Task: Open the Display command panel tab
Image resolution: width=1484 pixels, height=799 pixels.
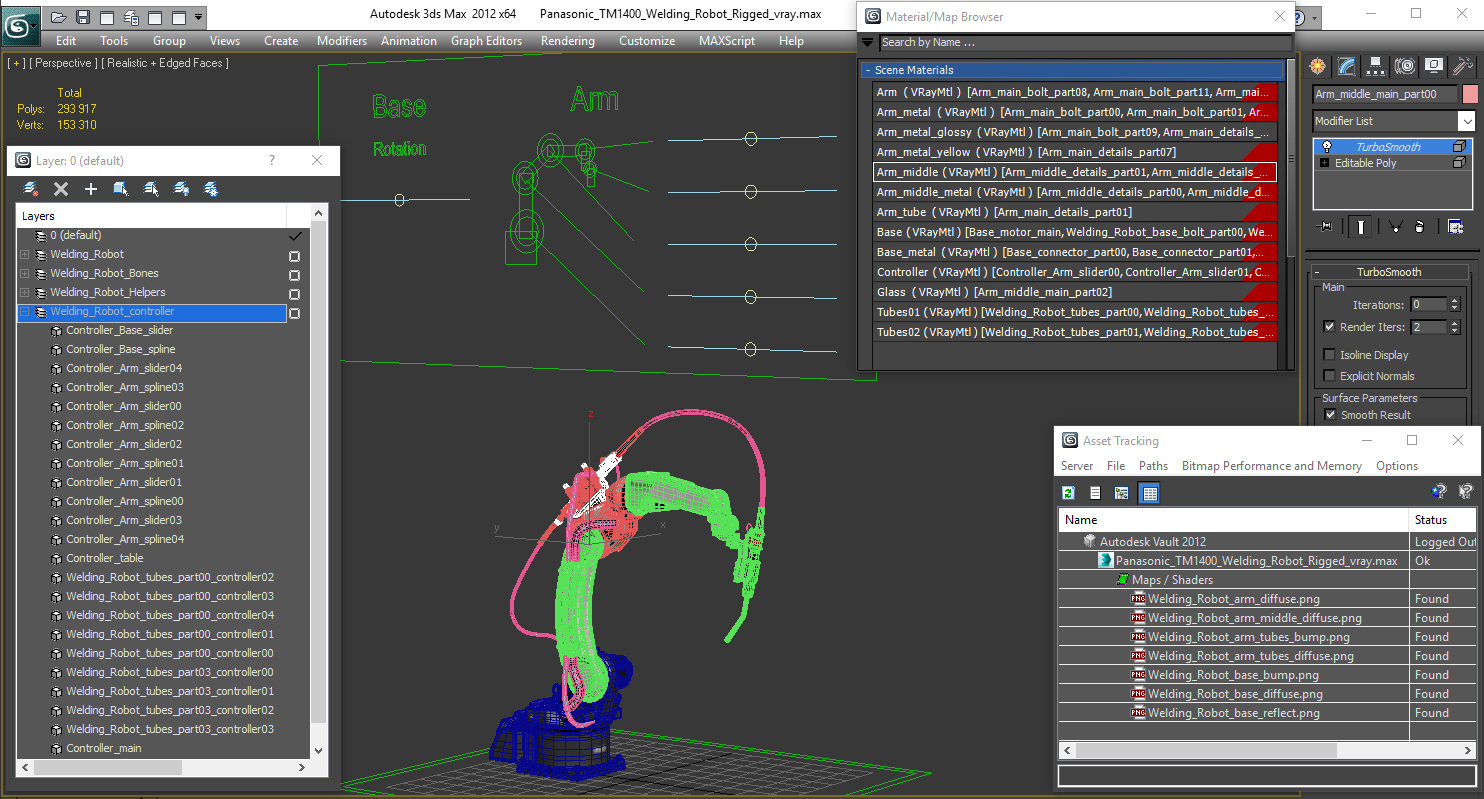Action: (1434, 66)
